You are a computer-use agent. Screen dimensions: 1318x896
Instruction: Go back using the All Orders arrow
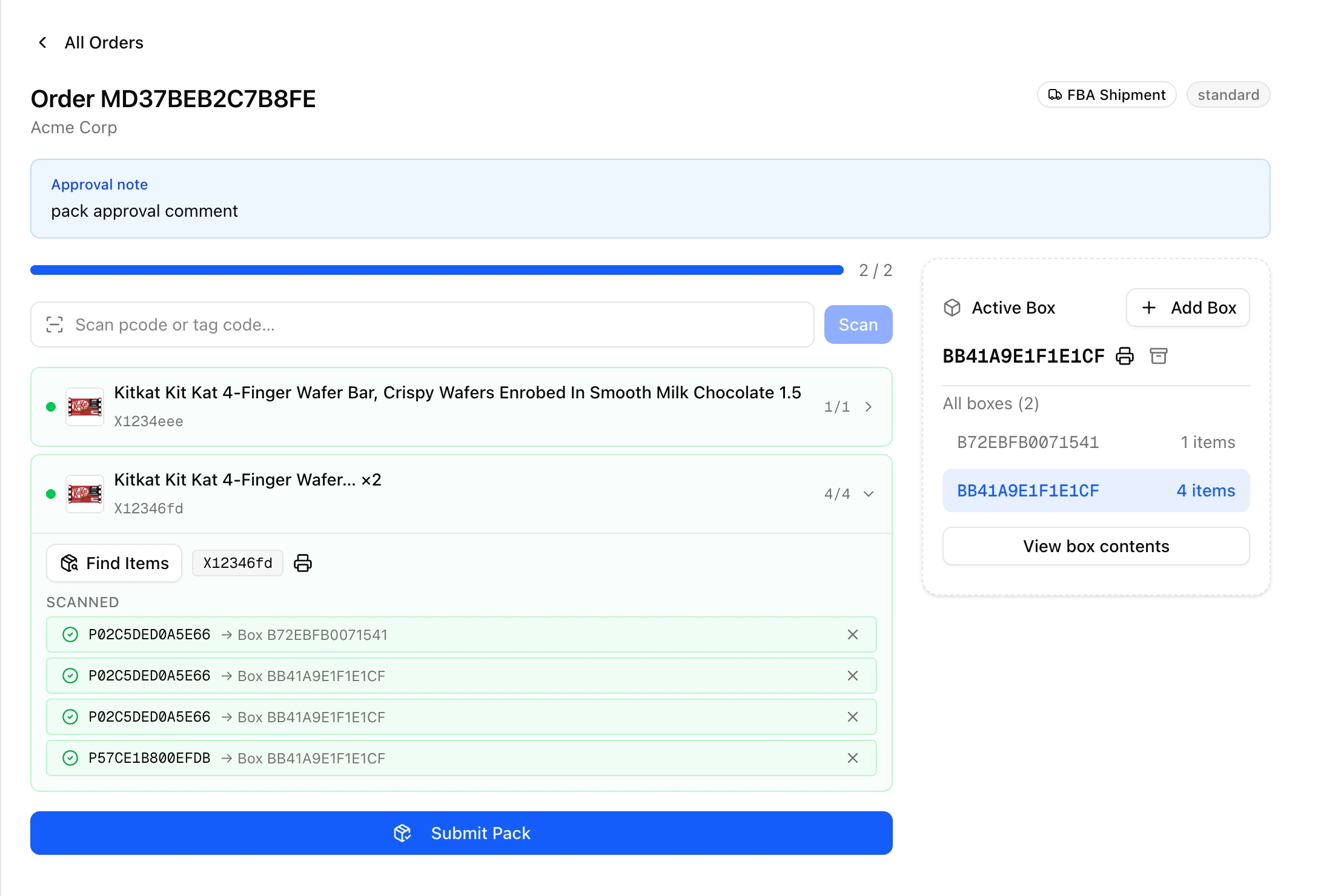point(42,42)
